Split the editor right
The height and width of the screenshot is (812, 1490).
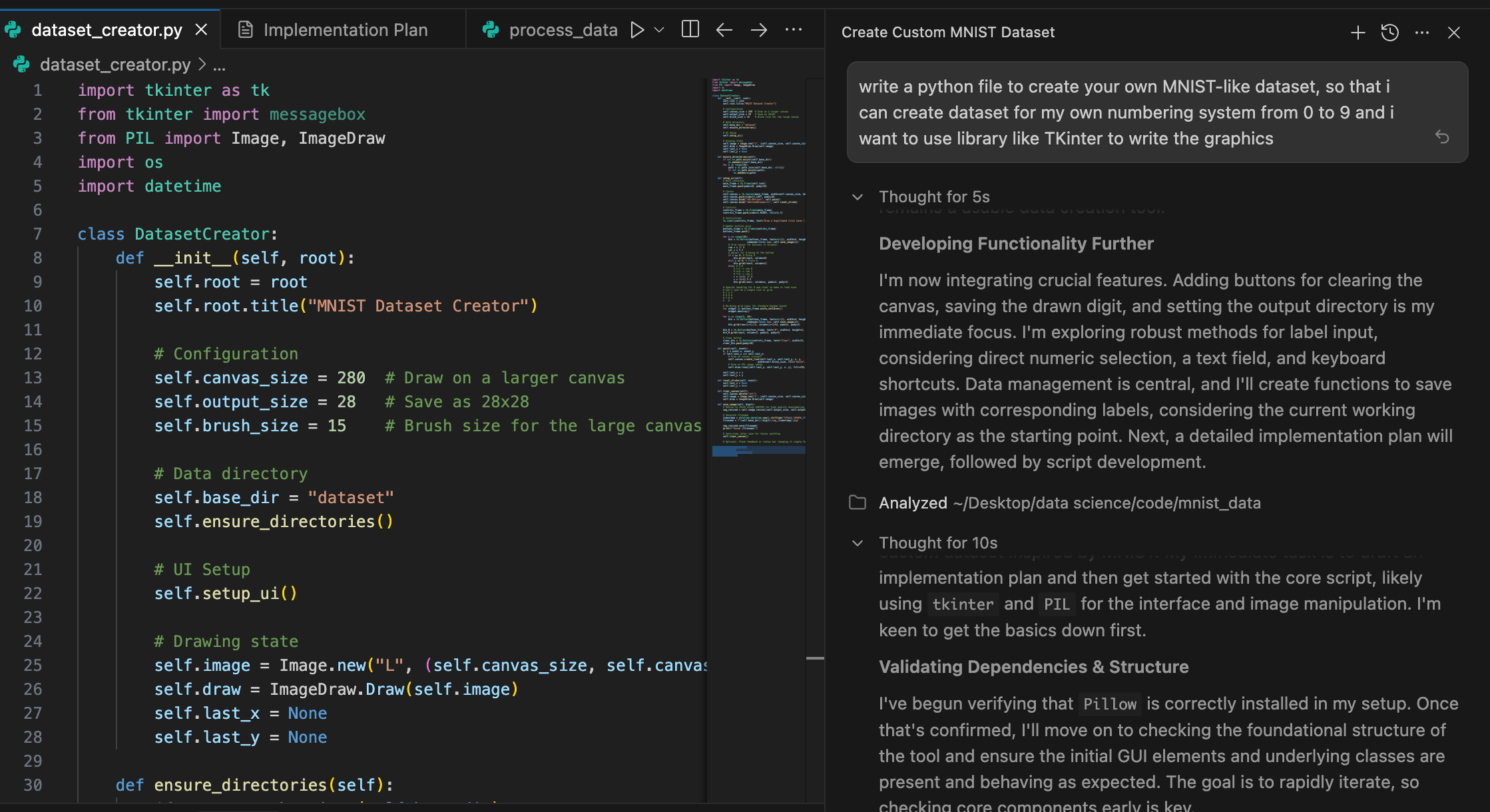coord(690,30)
